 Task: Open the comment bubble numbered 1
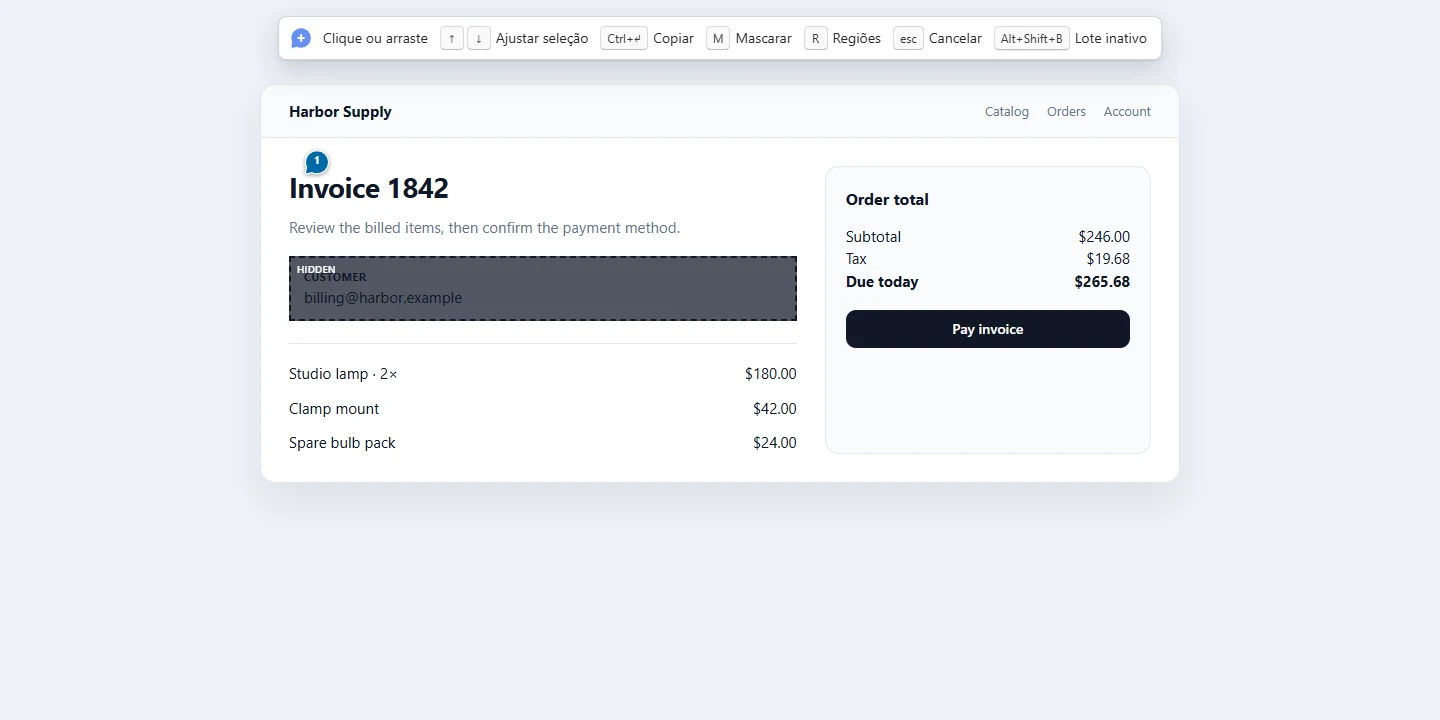(317, 162)
